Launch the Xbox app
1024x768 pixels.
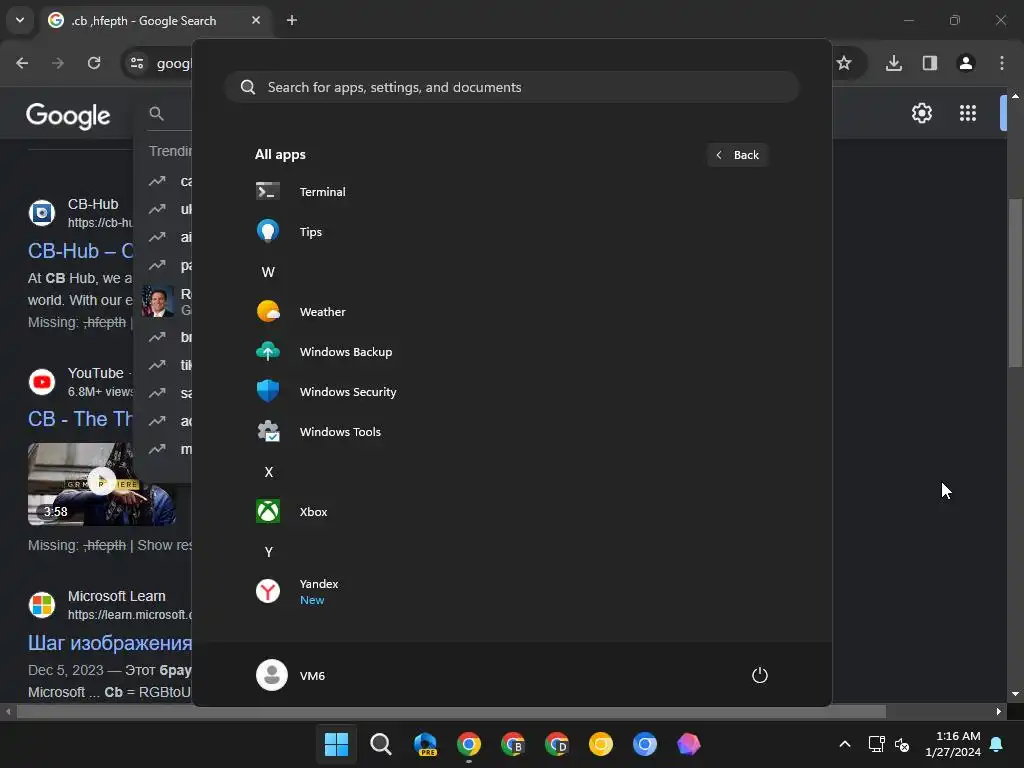tap(511, 511)
